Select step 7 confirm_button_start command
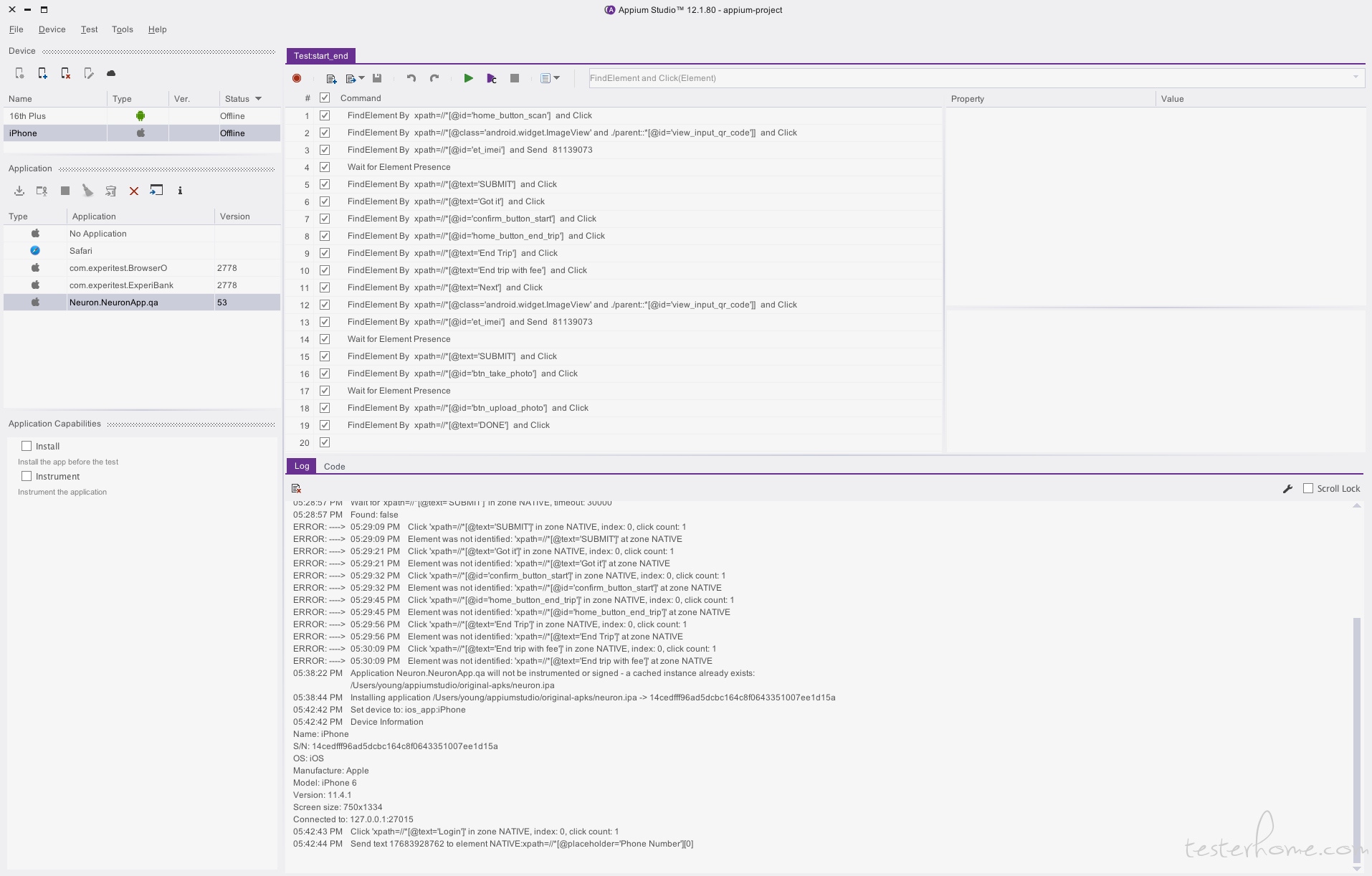This screenshot has height=876, width=1372. (614, 219)
